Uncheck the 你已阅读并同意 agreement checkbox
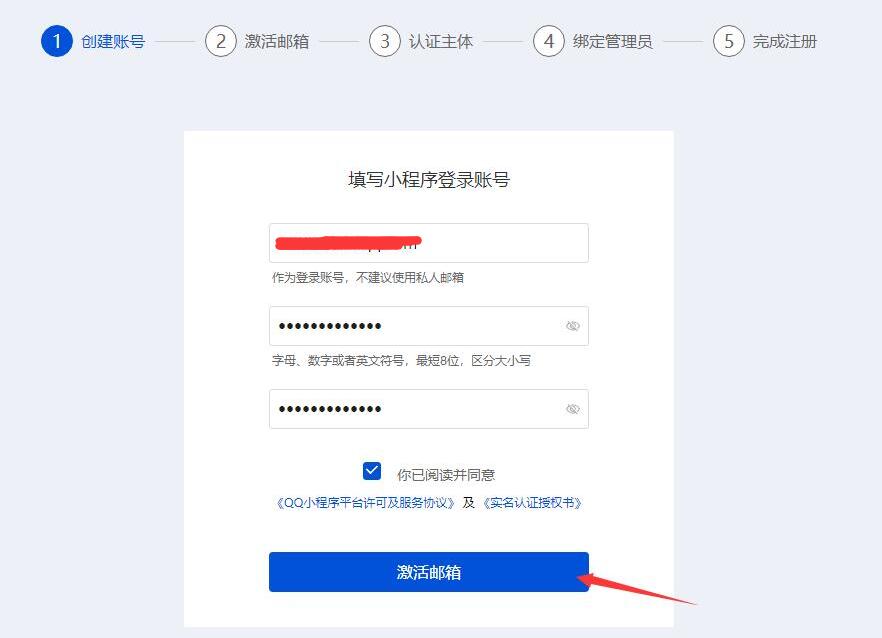Image resolution: width=882 pixels, height=638 pixels. click(372, 471)
